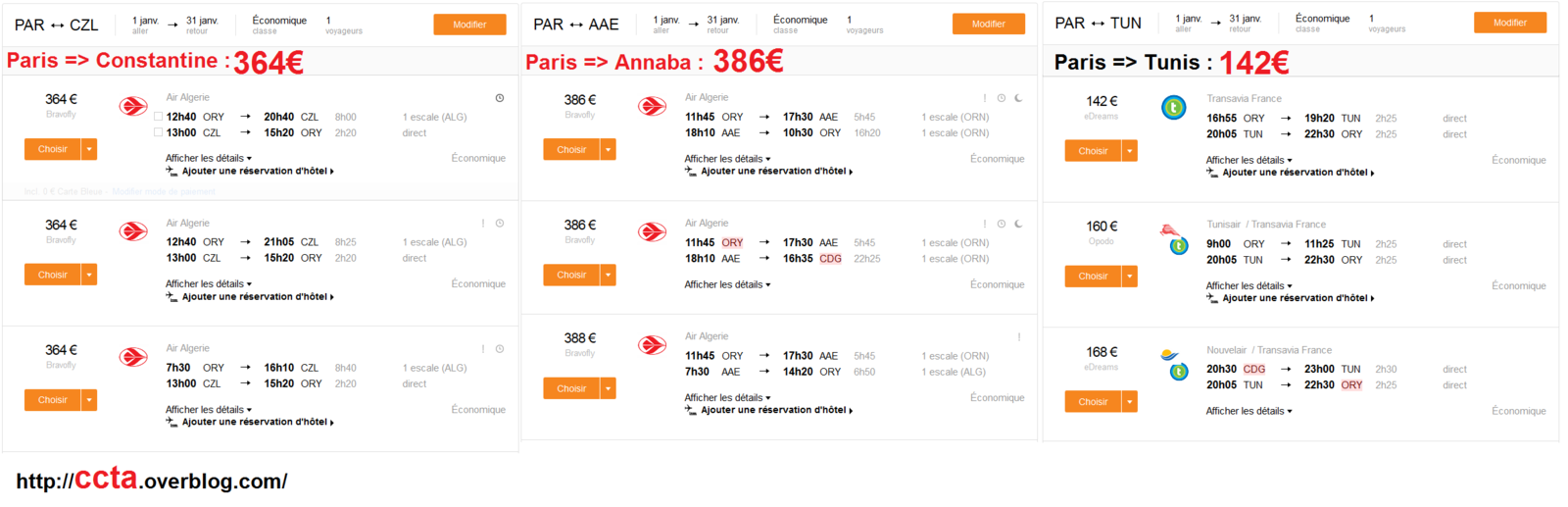Screen dimensions: 1568x507
Task: Click Ajouter une réservation d'hôtel on 160 € flight
Action: tap(1298, 298)
